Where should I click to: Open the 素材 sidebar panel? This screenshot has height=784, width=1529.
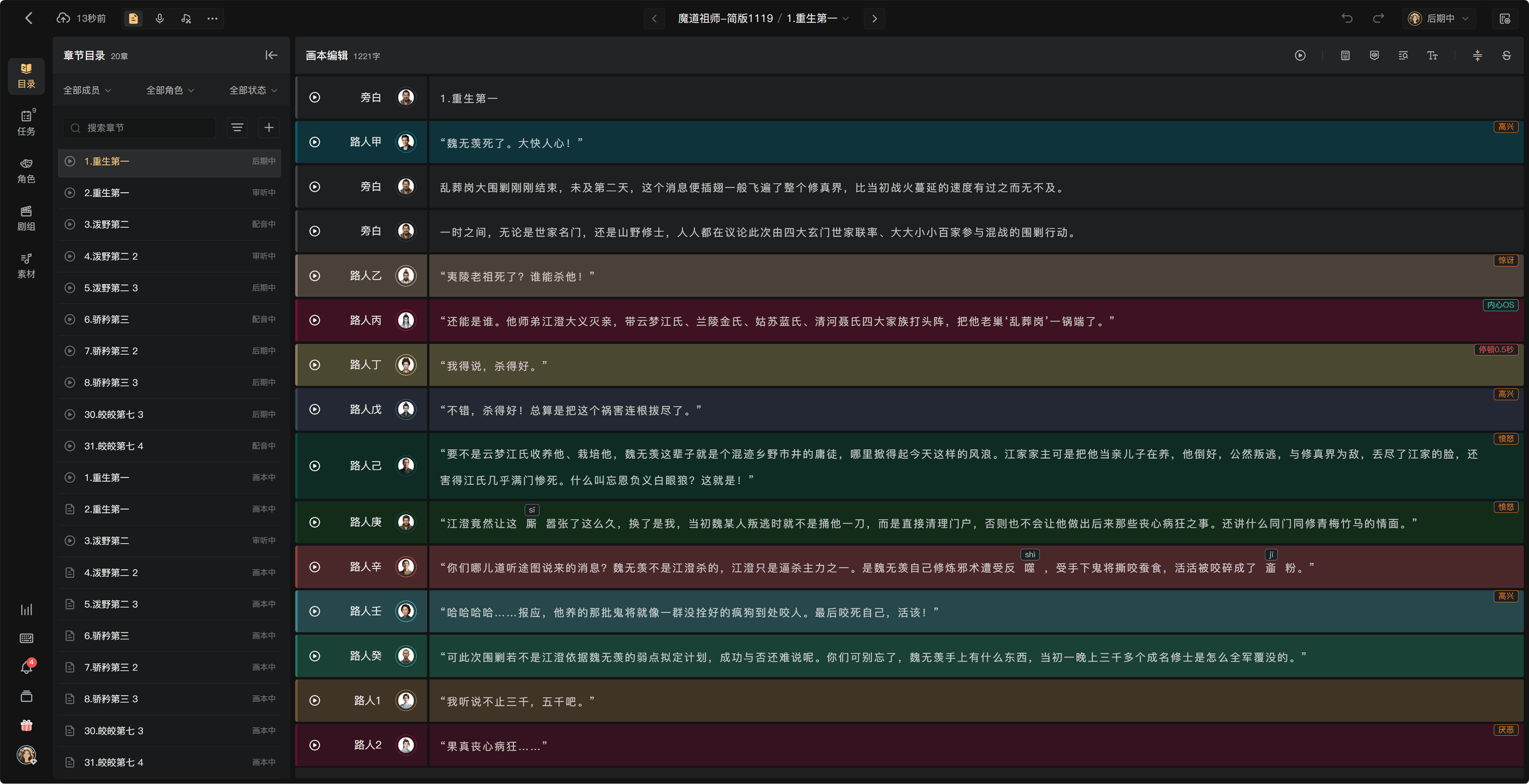pos(26,265)
